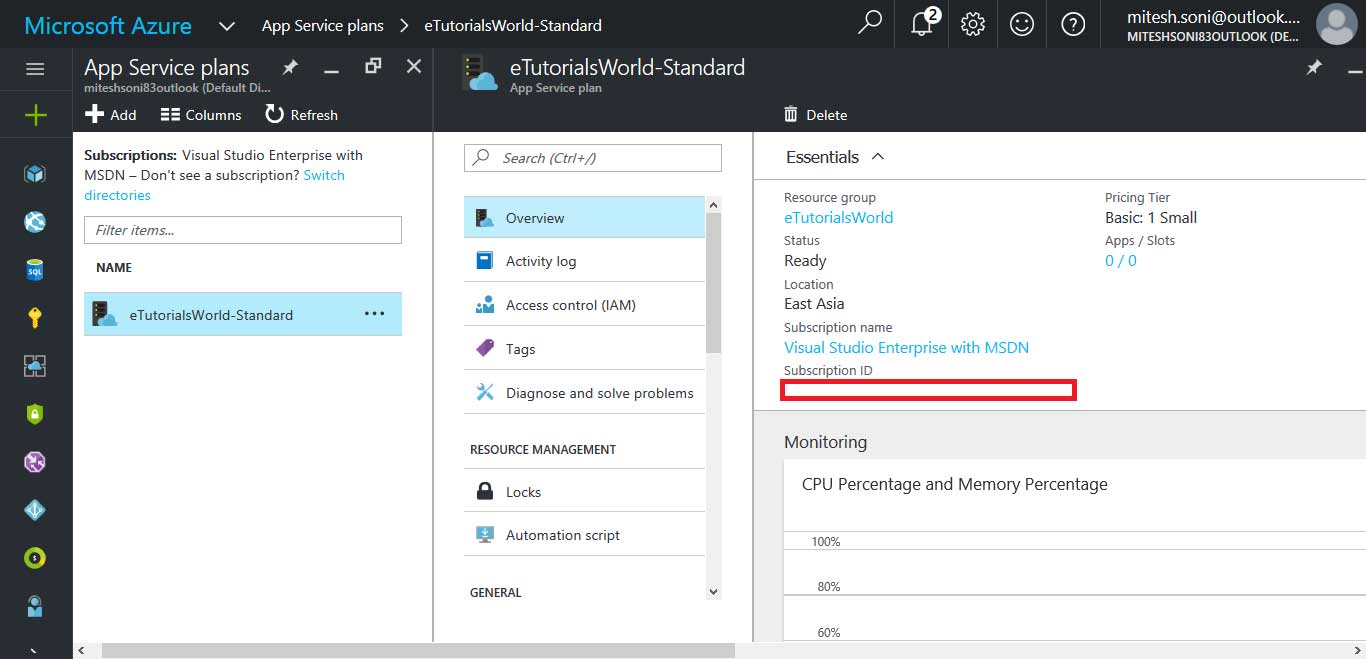The image size is (1366, 659).
Task: Toggle the hamburger menu in left sidebar
Action: tap(36, 69)
